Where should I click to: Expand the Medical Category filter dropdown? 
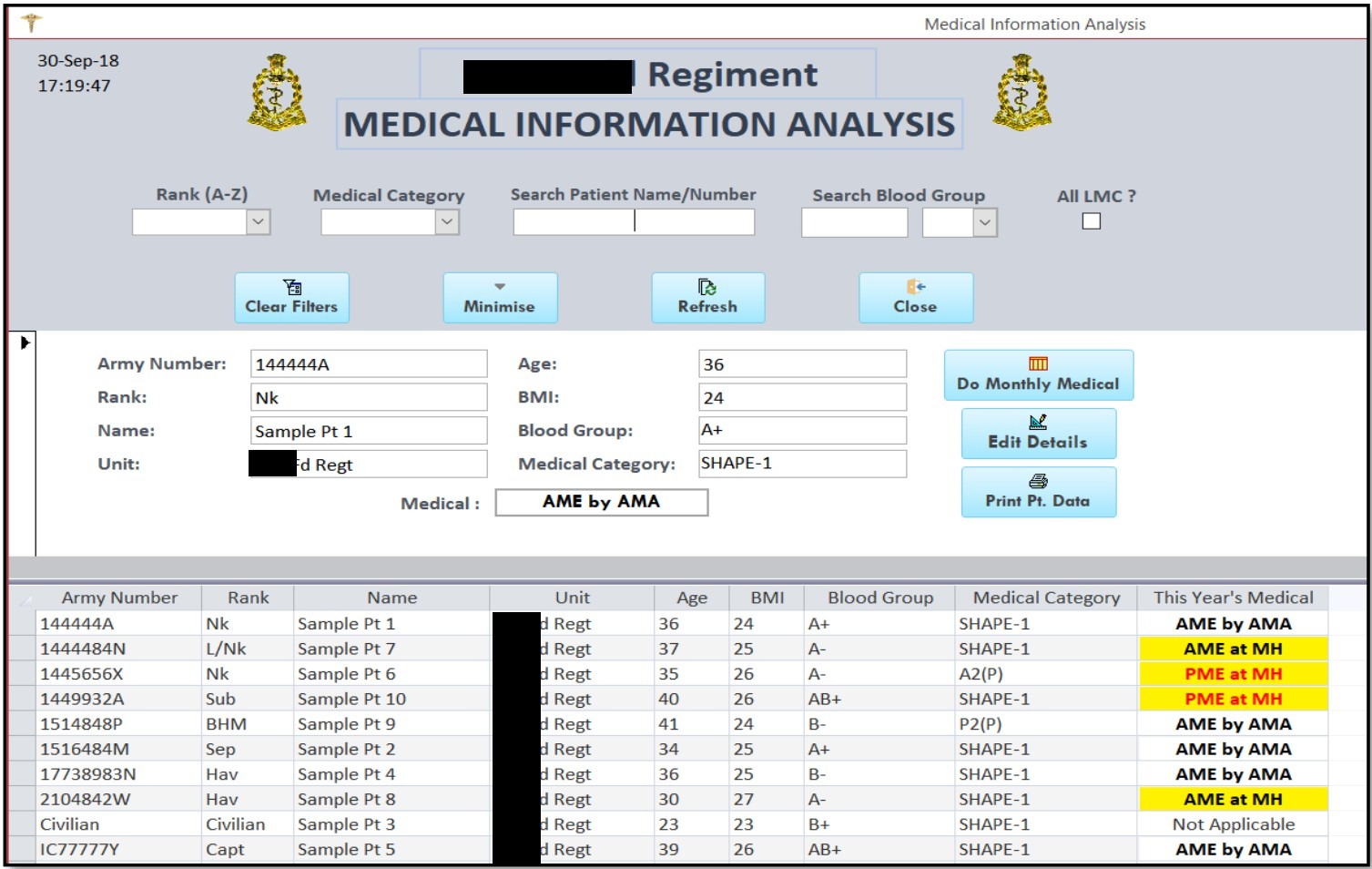pos(447,221)
